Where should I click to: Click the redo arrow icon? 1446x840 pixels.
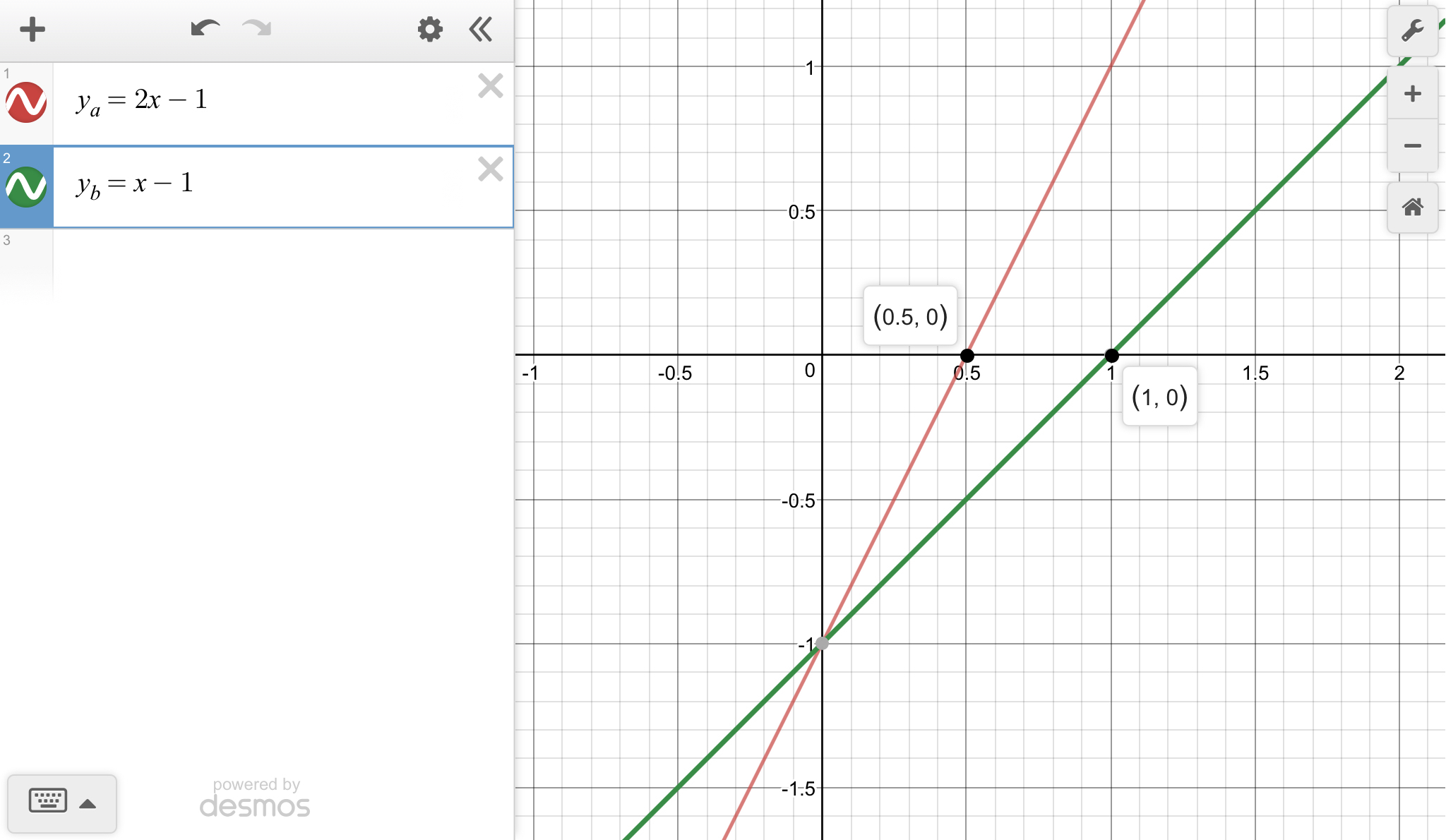coord(256,29)
